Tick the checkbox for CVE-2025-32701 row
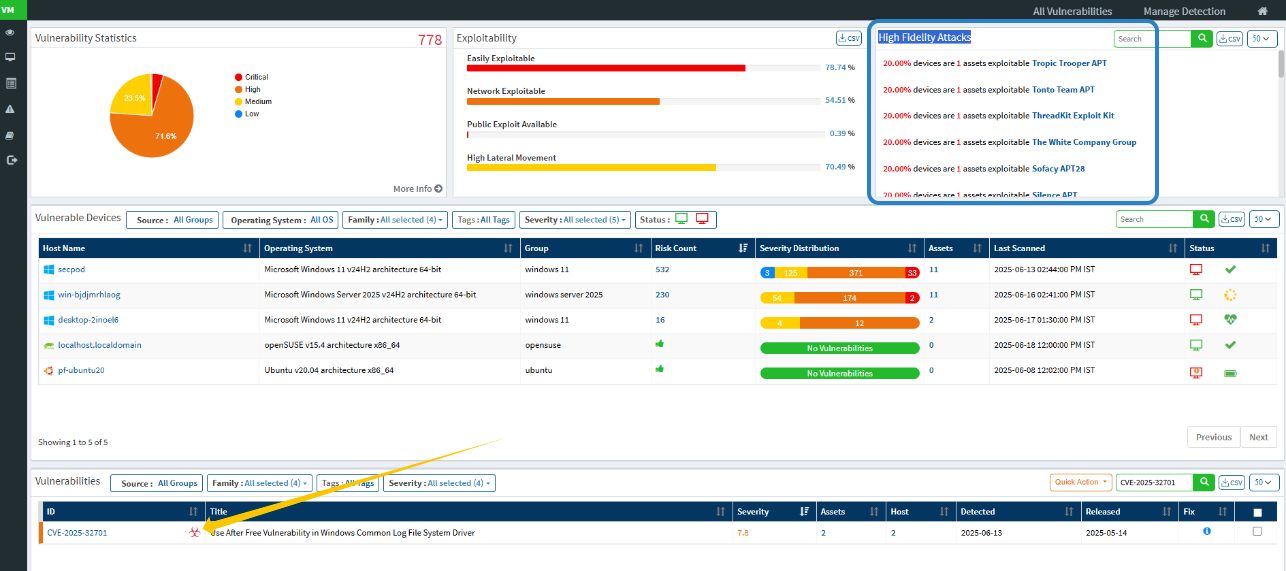 [x=1257, y=532]
